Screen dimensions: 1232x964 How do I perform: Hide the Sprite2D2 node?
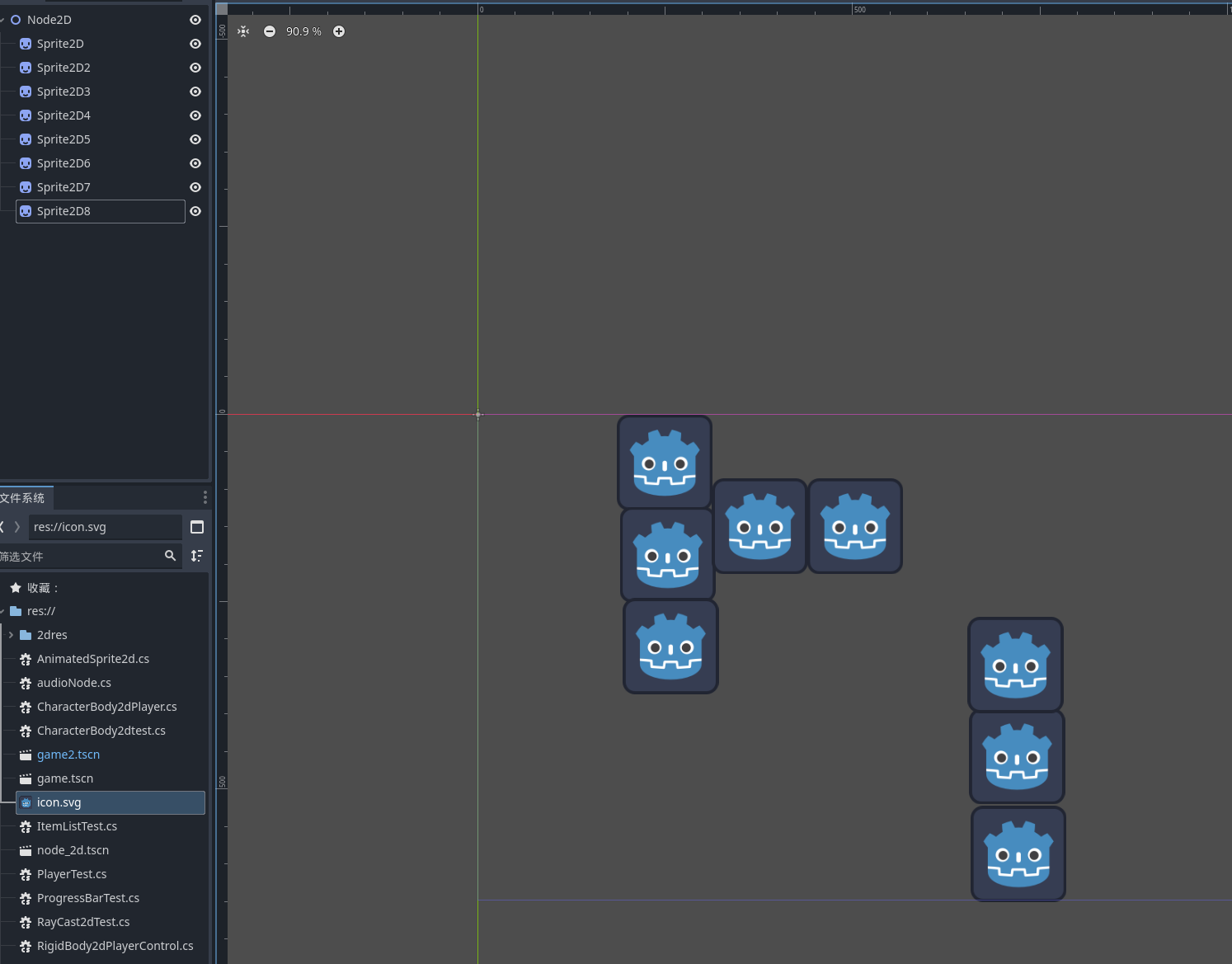(195, 68)
